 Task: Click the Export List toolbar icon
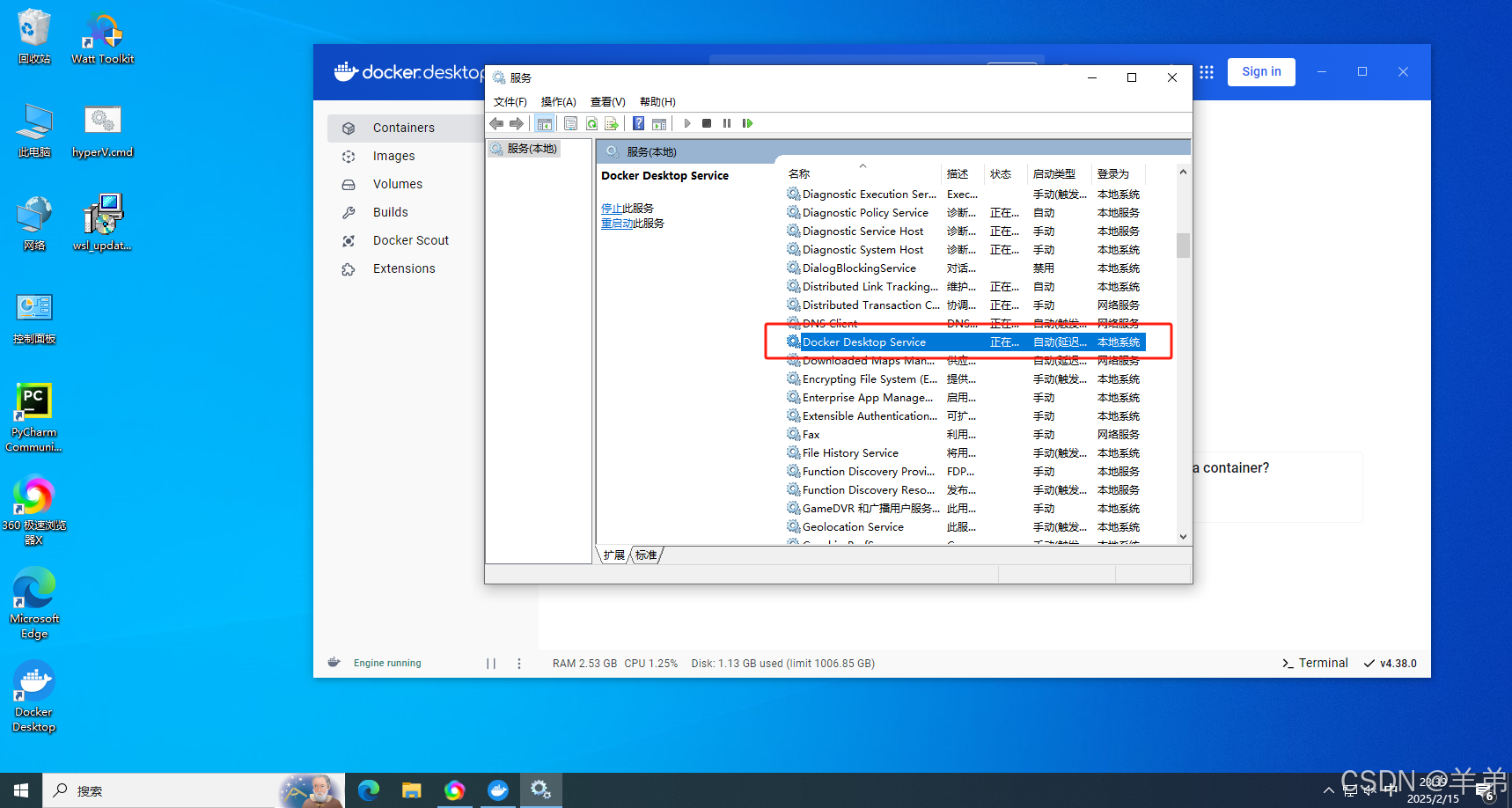(x=612, y=123)
